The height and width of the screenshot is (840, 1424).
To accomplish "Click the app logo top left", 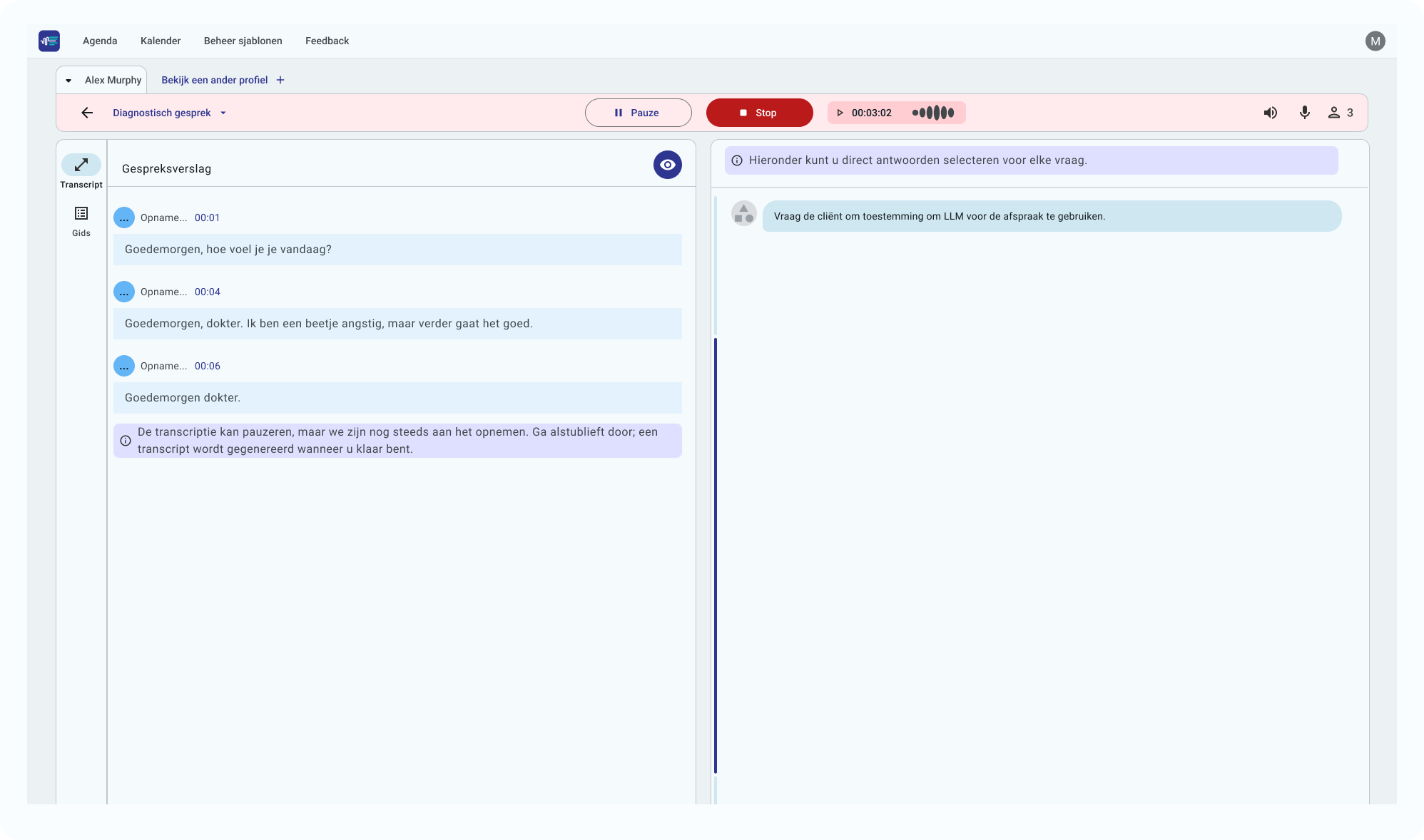I will [x=49, y=41].
